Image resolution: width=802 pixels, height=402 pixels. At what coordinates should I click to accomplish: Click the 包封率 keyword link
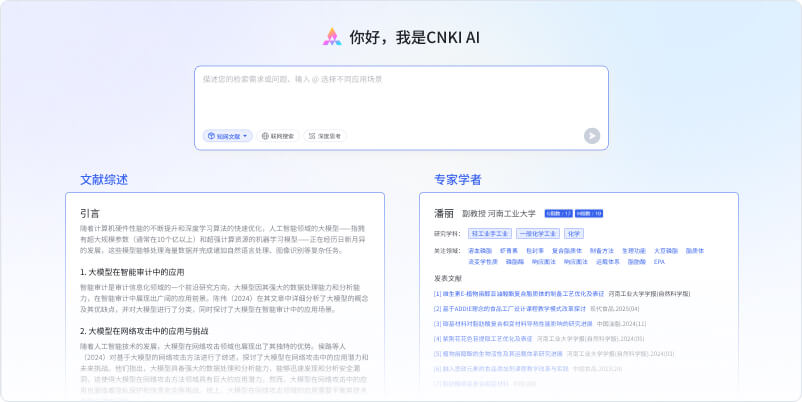pyautogui.click(x=534, y=251)
